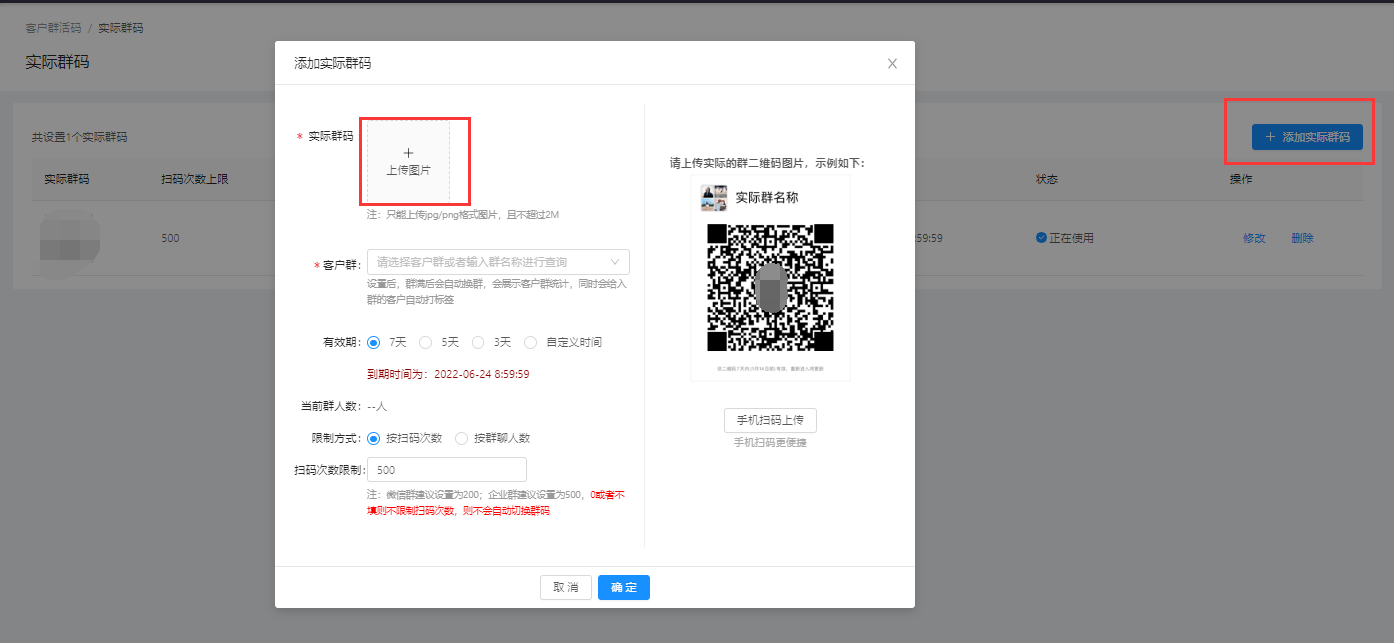Click the example QR code image
Screen dimensions: 1394x643
coord(770,287)
